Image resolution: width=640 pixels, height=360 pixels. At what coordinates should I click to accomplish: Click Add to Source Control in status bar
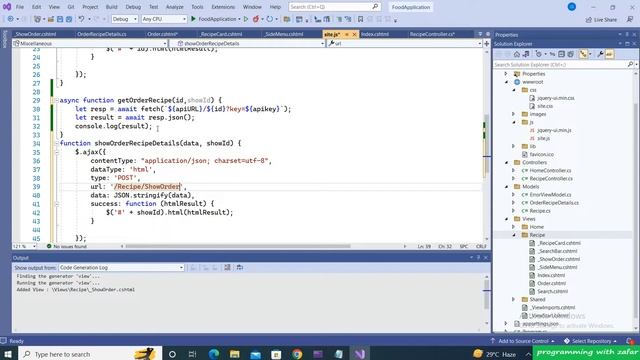pos(522,341)
